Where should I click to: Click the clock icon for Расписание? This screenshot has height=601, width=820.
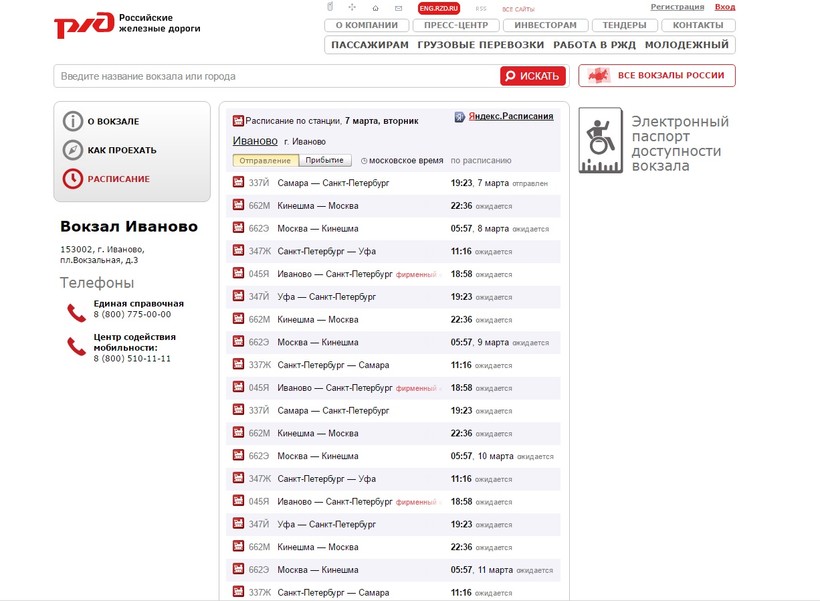[x=73, y=179]
